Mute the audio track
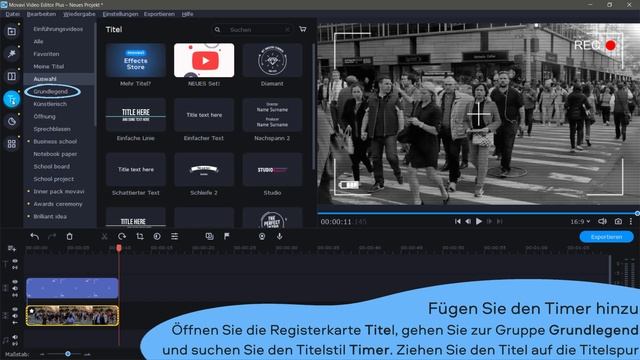Screen dimensions: 640x360 click(x=15, y=338)
